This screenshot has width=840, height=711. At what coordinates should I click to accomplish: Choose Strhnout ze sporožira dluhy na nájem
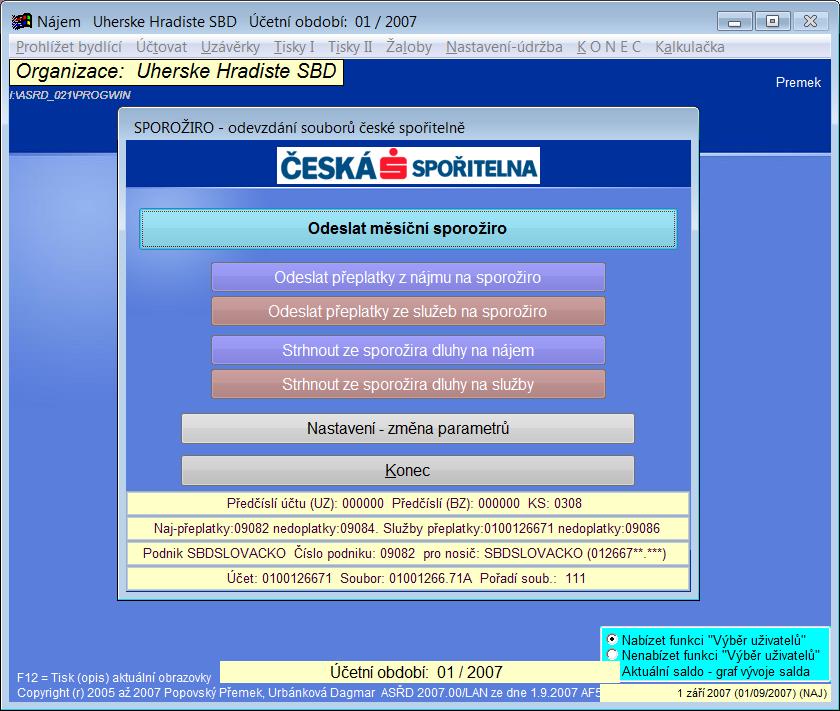pos(408,350)
